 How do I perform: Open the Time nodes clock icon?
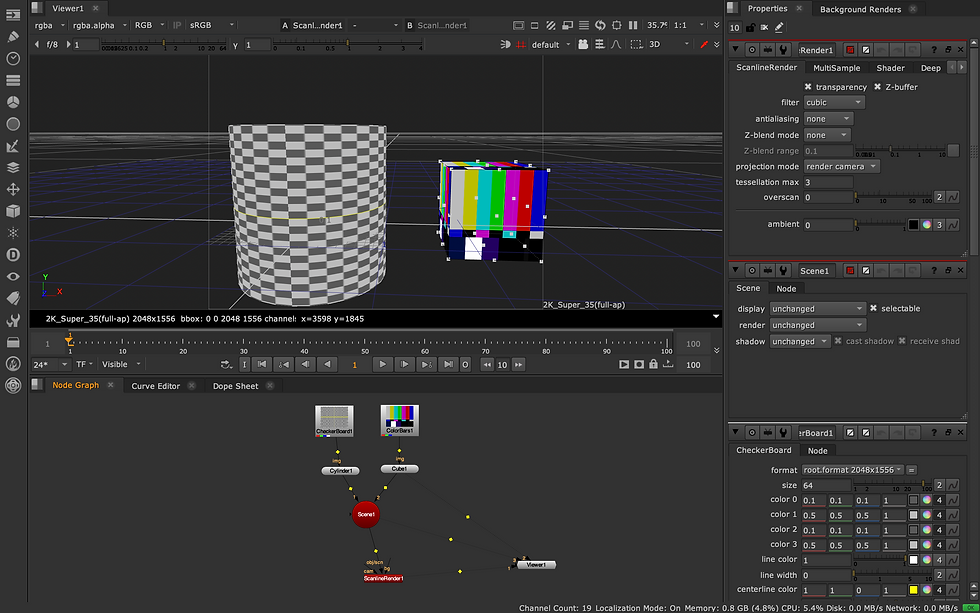(x=12, y=59)
